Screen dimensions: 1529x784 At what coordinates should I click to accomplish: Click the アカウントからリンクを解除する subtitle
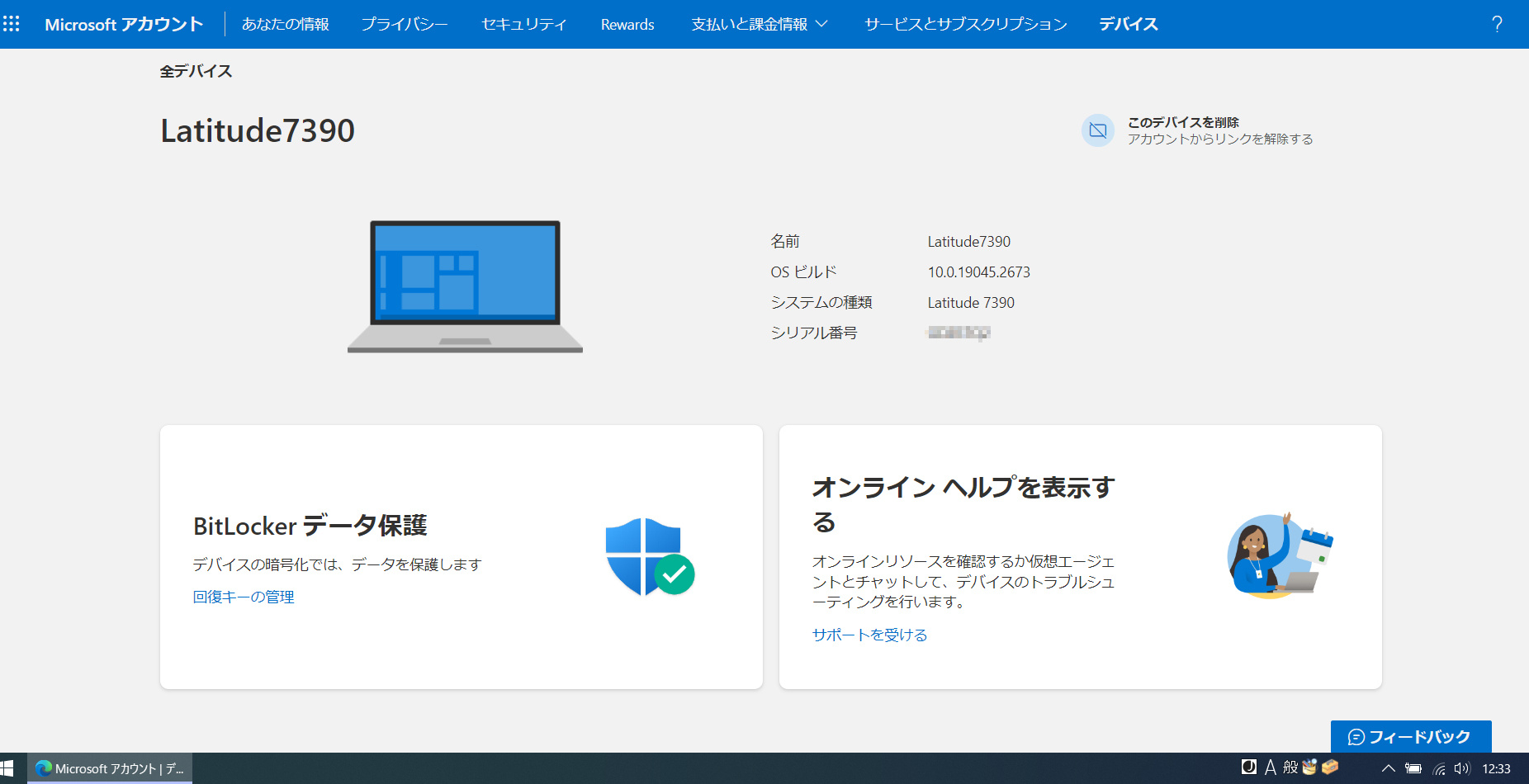(1220, 139)
